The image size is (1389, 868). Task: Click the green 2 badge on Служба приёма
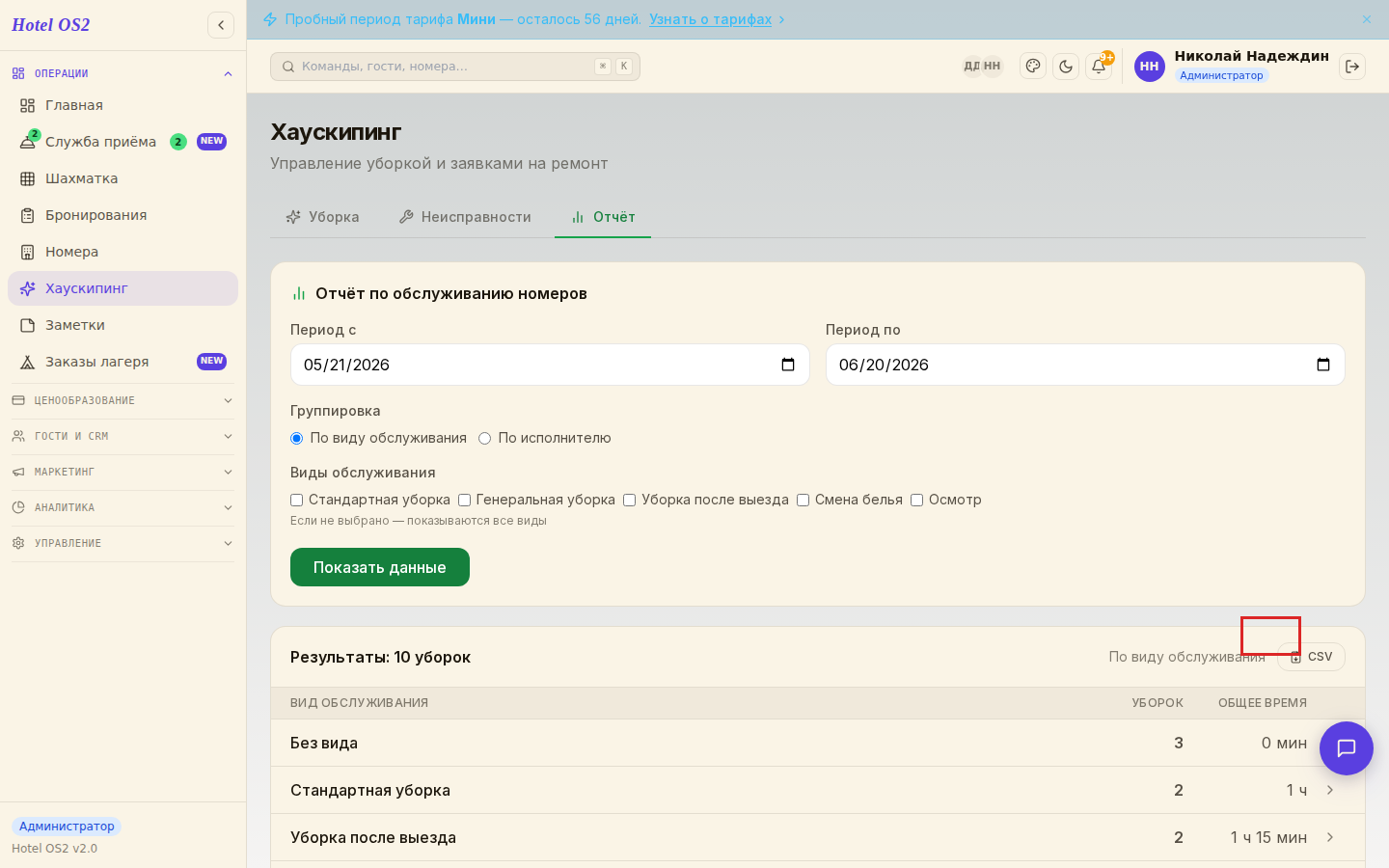click(x=178, y=142)
